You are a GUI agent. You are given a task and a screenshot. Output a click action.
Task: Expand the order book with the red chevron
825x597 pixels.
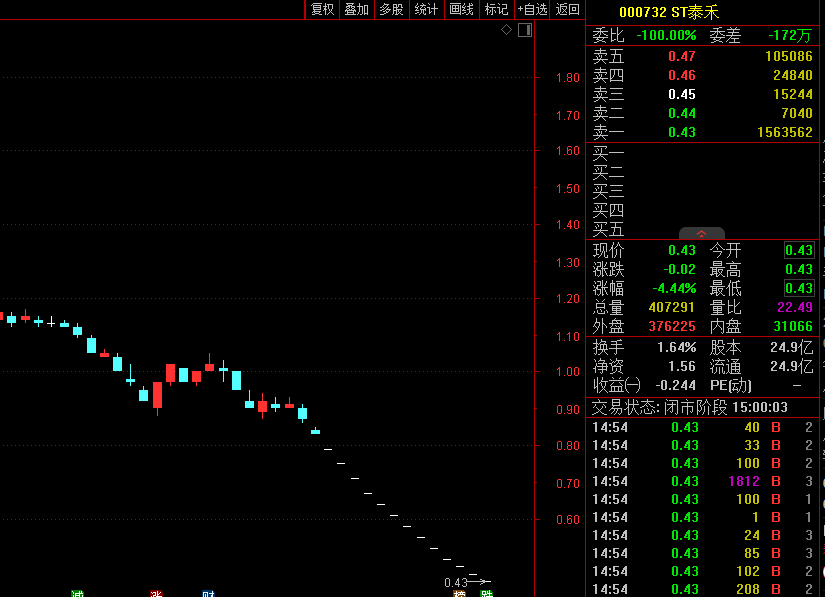[x=701, y=234]
